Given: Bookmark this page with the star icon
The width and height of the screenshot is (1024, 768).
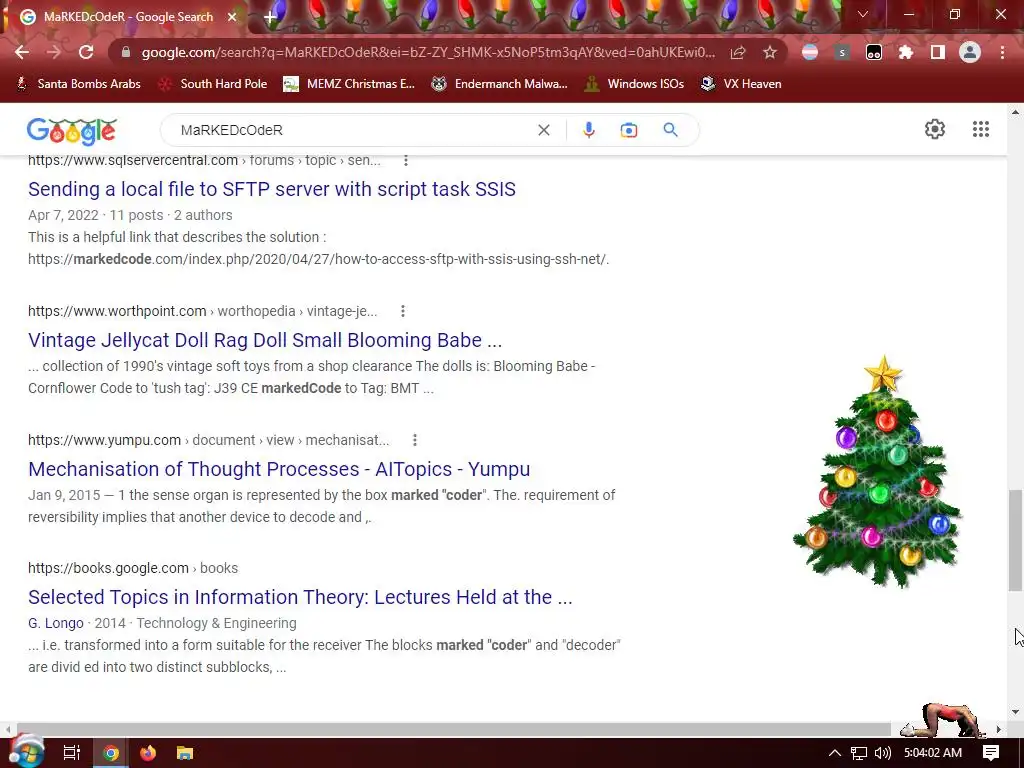Looking at the screenshot, I should point(770,52).
